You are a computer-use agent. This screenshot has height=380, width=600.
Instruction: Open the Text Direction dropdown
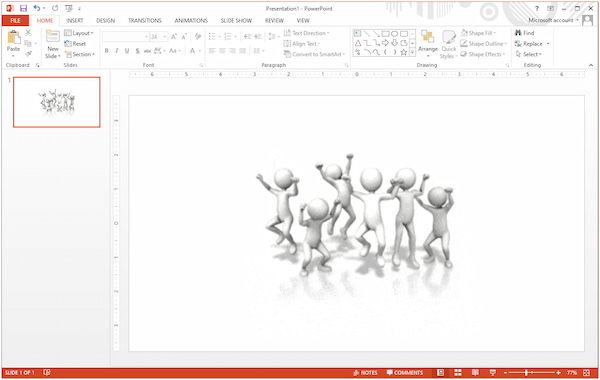[306, 33]
